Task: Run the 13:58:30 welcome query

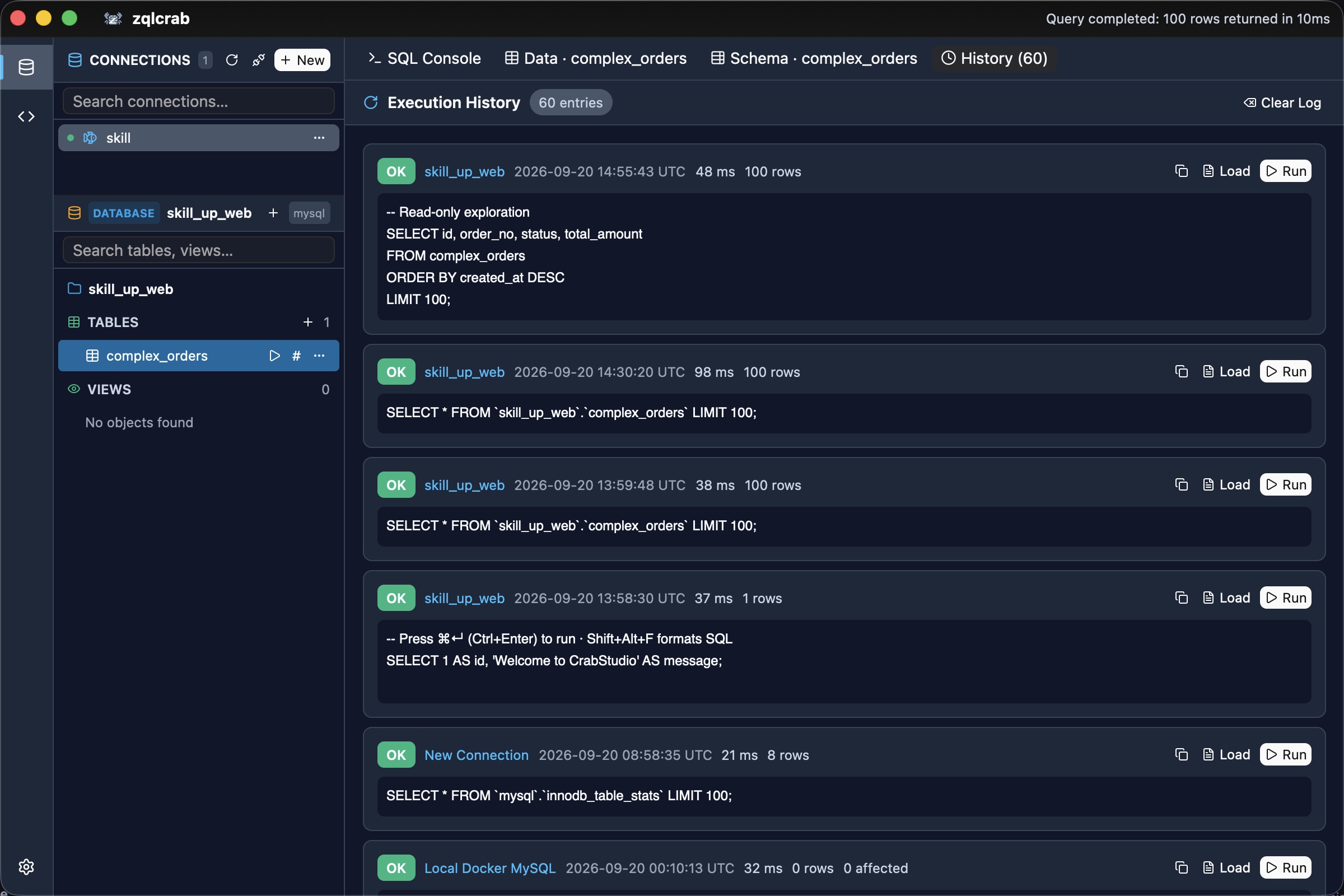Action: [1285, 598]
